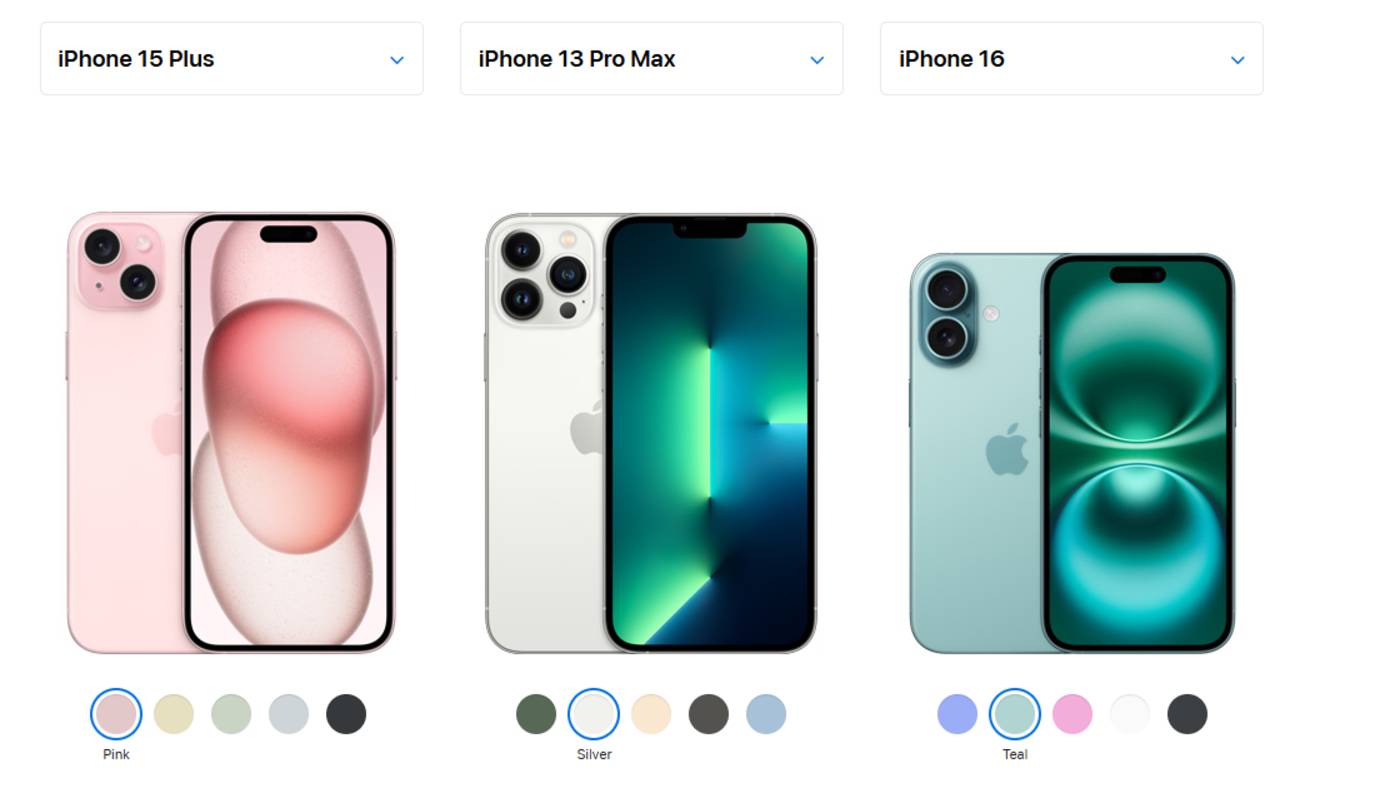Select the black swatch for iPhone 16
The height and width of the screenshot is (785, 1395).
pos(1187,714)
